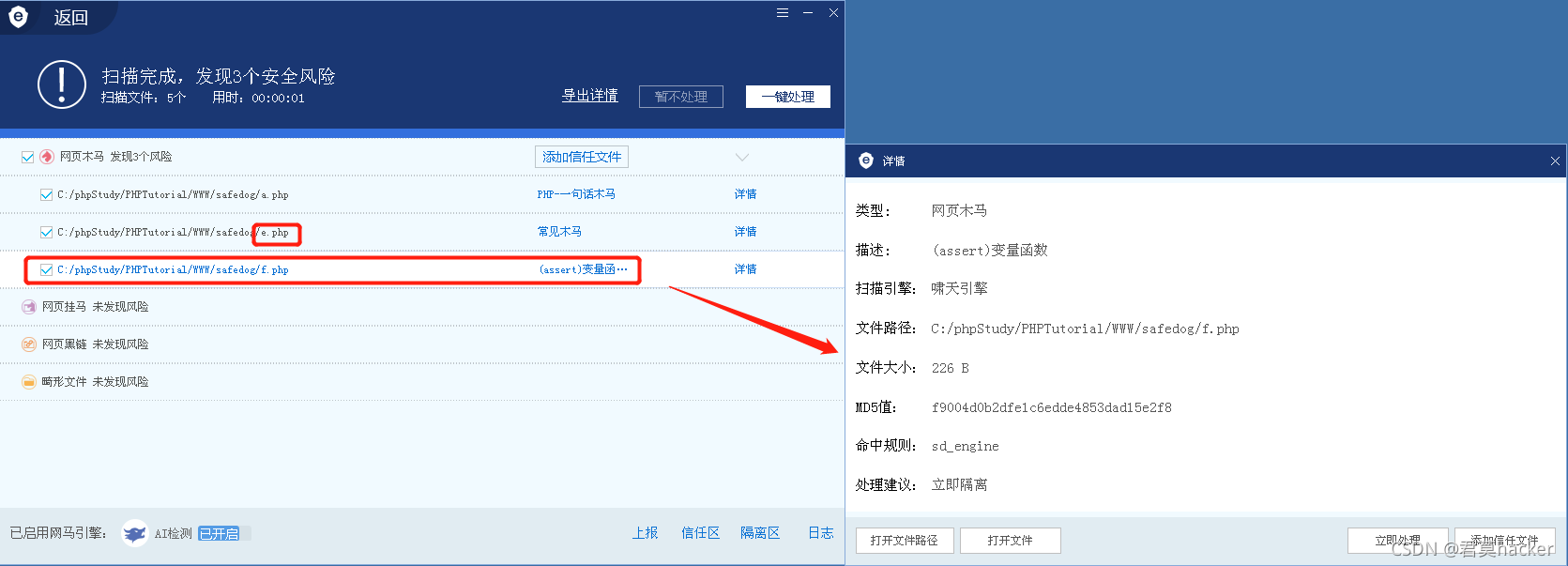Open the hamburger menu icon
This screenshot has width=1568, height=566.
(783, 13)
